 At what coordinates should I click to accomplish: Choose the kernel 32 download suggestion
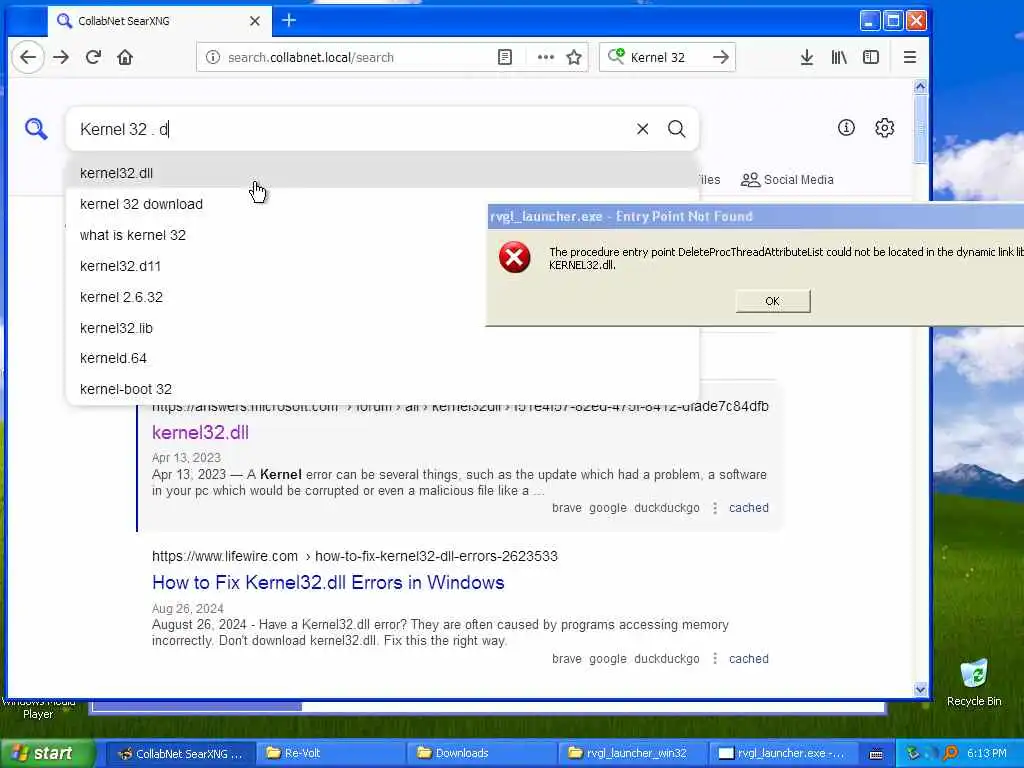(x=382, y=204)
